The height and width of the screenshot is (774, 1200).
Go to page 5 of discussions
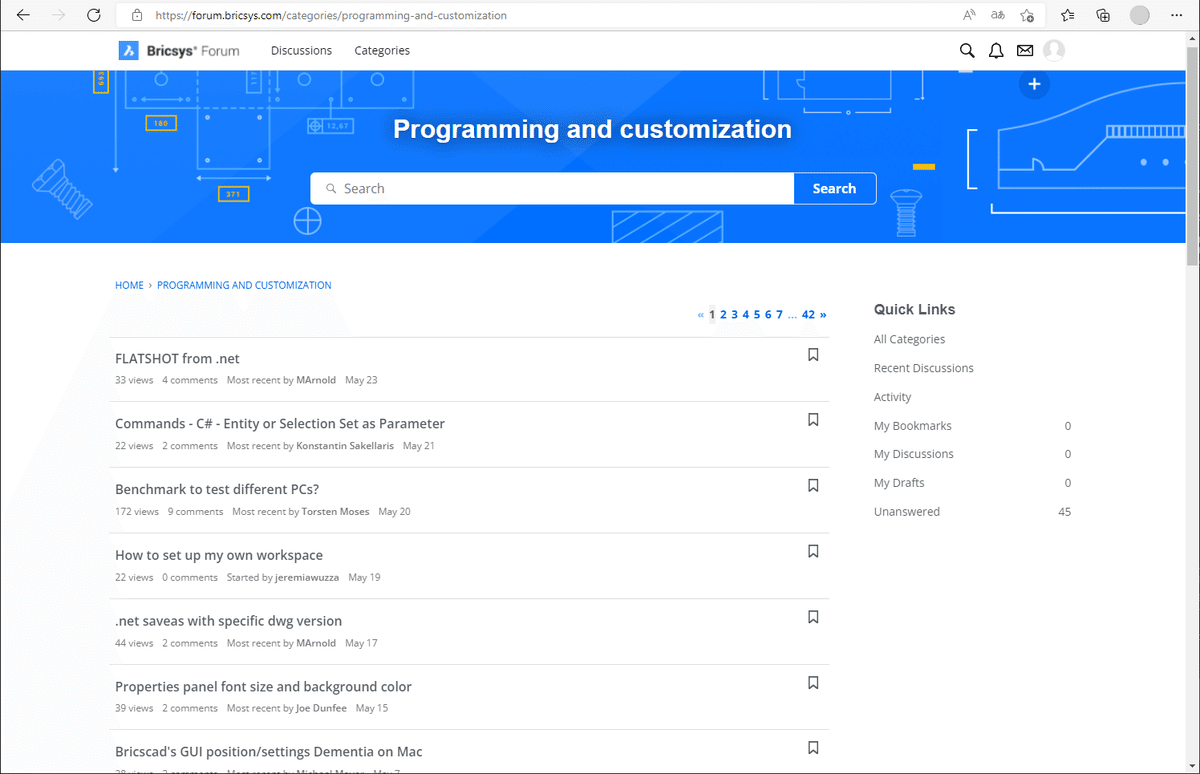click(x=757, y=314)
